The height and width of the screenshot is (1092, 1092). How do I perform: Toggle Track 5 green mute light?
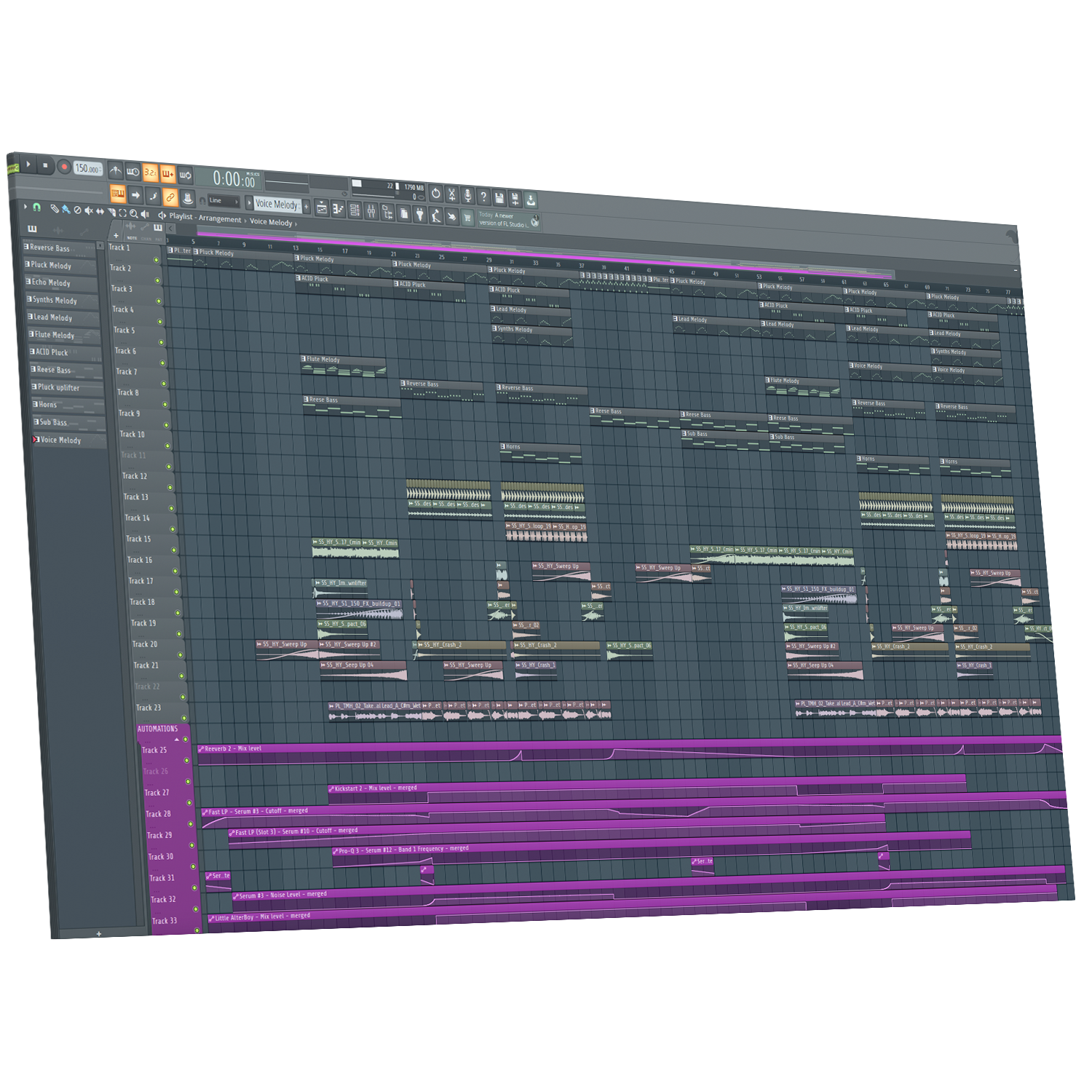161,342
